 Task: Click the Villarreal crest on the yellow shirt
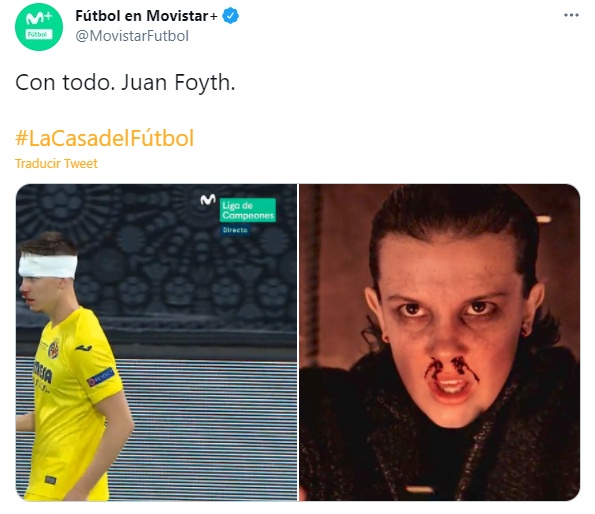click(x=54, y=349)
